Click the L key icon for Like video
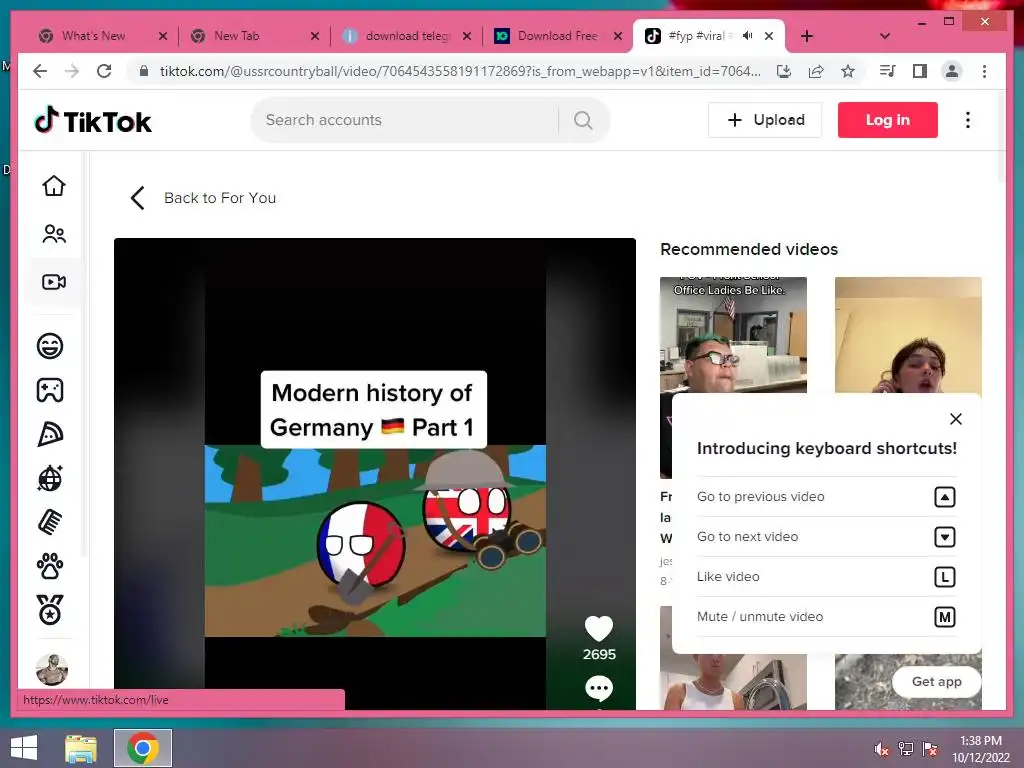Screen dimensions: 1024x768 [x=944, y=577]
